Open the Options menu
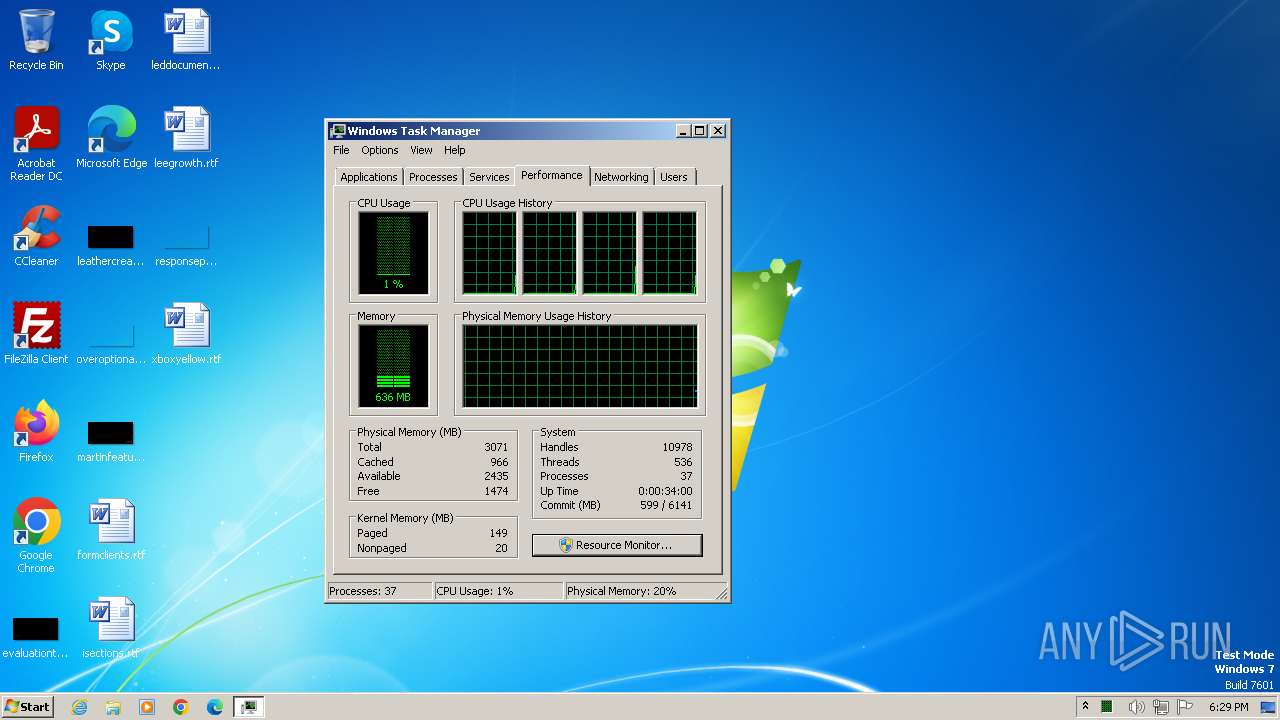This screenshot has height=720, width=1280. pyautogui.click(x=380, y=150)
